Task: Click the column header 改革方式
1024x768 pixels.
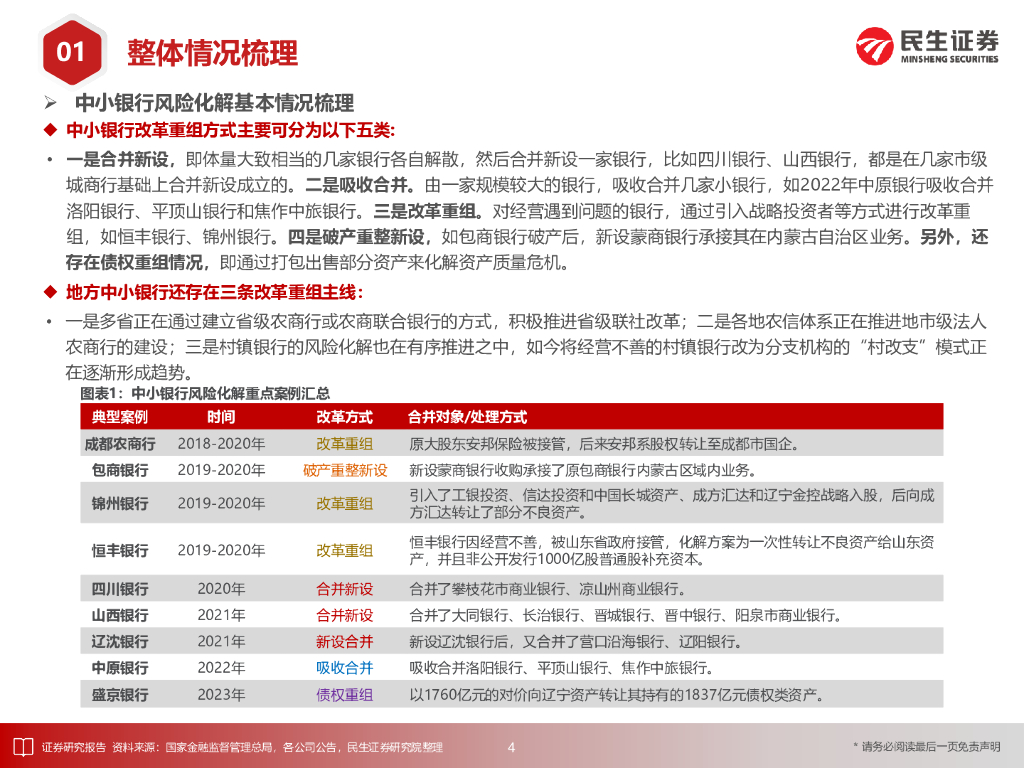Action: pyautogui.click(x=344, y=417)
